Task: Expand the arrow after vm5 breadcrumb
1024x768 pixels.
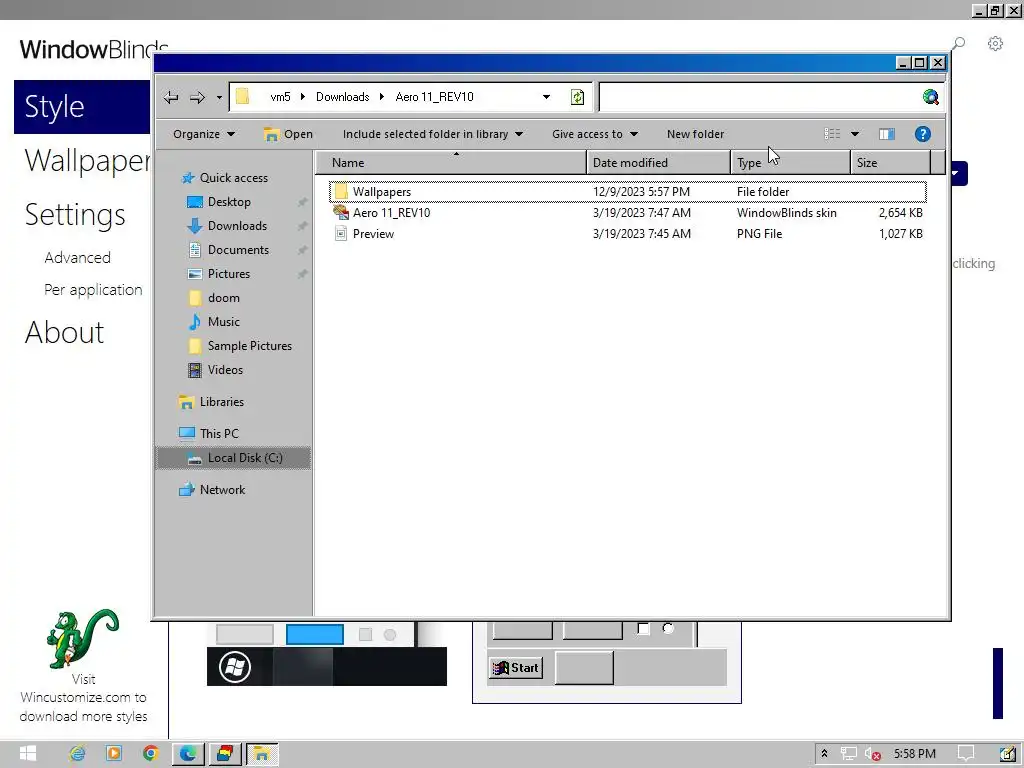Action: (x=303, y=97)
